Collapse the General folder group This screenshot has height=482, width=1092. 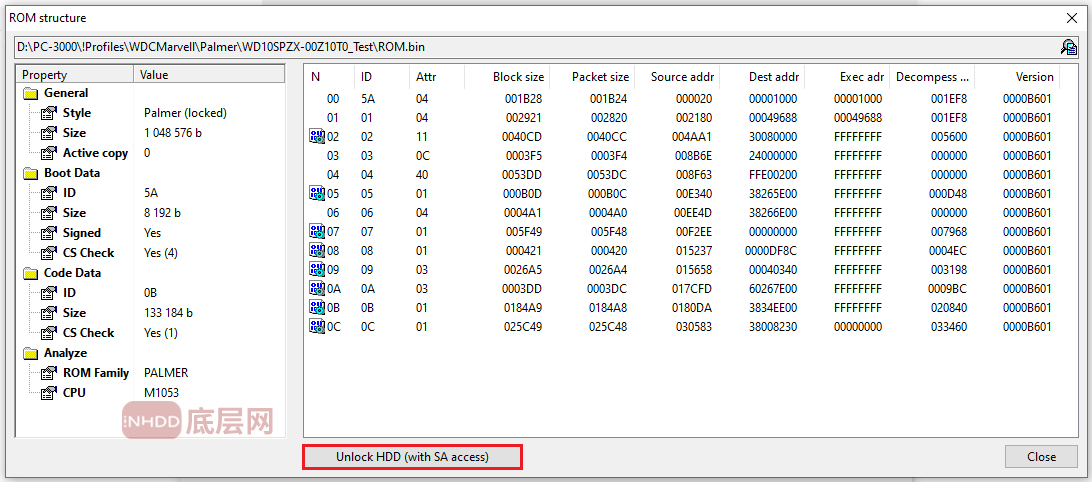coord(29,93)
